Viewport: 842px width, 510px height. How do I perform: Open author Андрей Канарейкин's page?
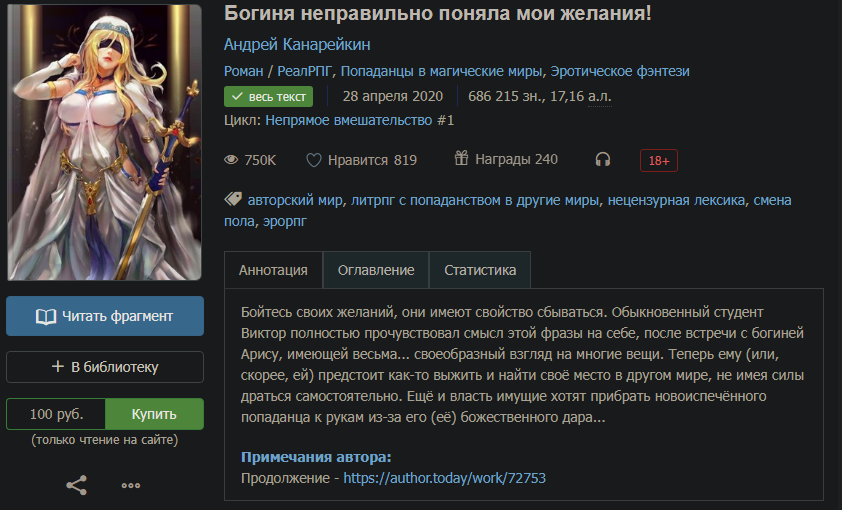tap(297, 45)
